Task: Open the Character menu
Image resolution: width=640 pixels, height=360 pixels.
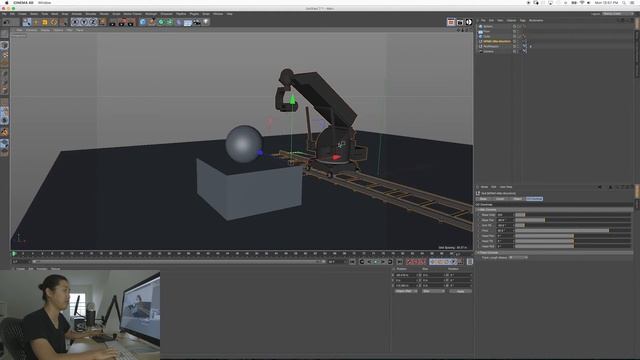Action: 166,14
